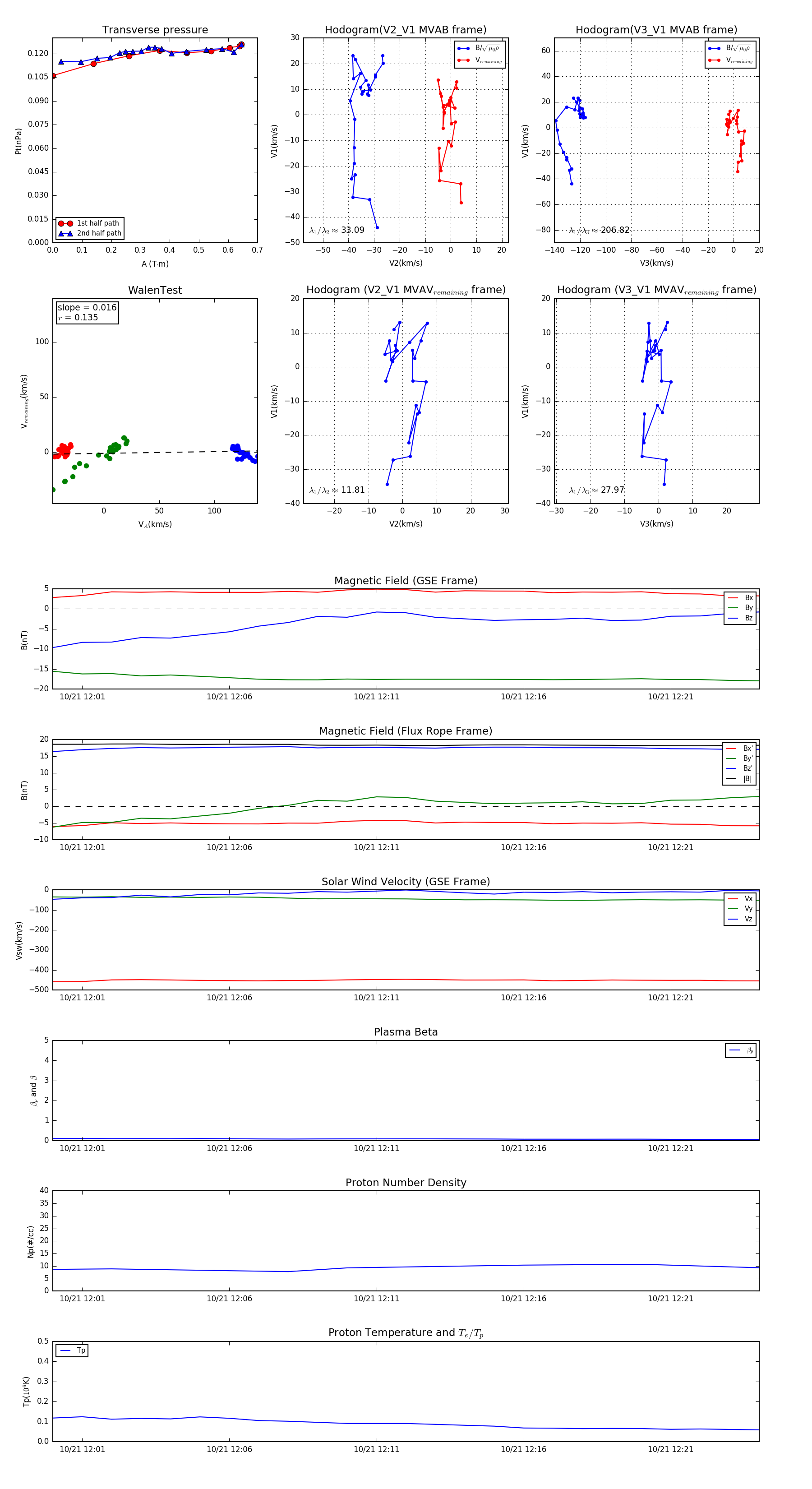This screenshot has height=1489, width=812.
Task: Click the 'Hodogram (V2_V1 MVAV remaining frame)' title
Action: click(406, 290)
